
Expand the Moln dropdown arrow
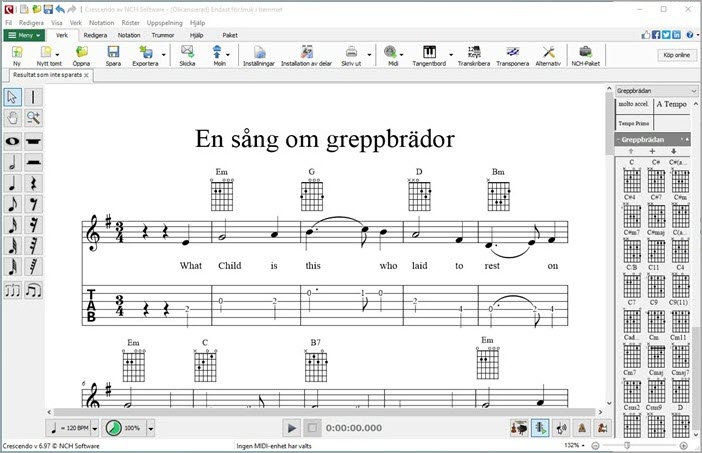click(228, 55)
